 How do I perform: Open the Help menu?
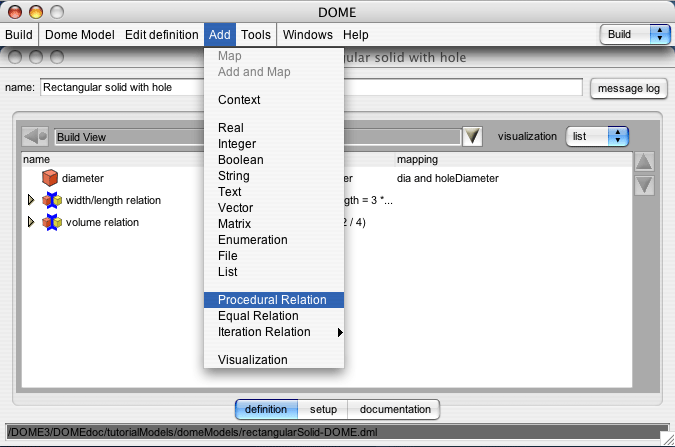tap(356, 34)
